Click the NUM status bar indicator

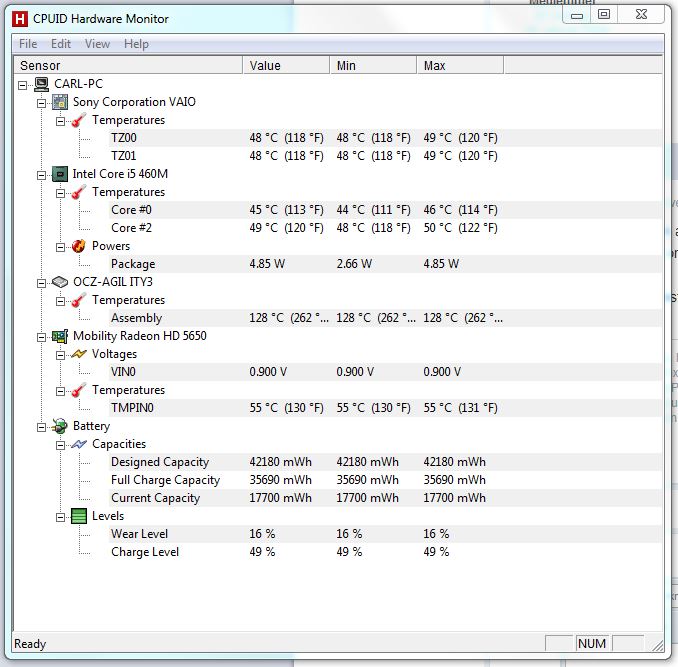(x=592, y=644)
